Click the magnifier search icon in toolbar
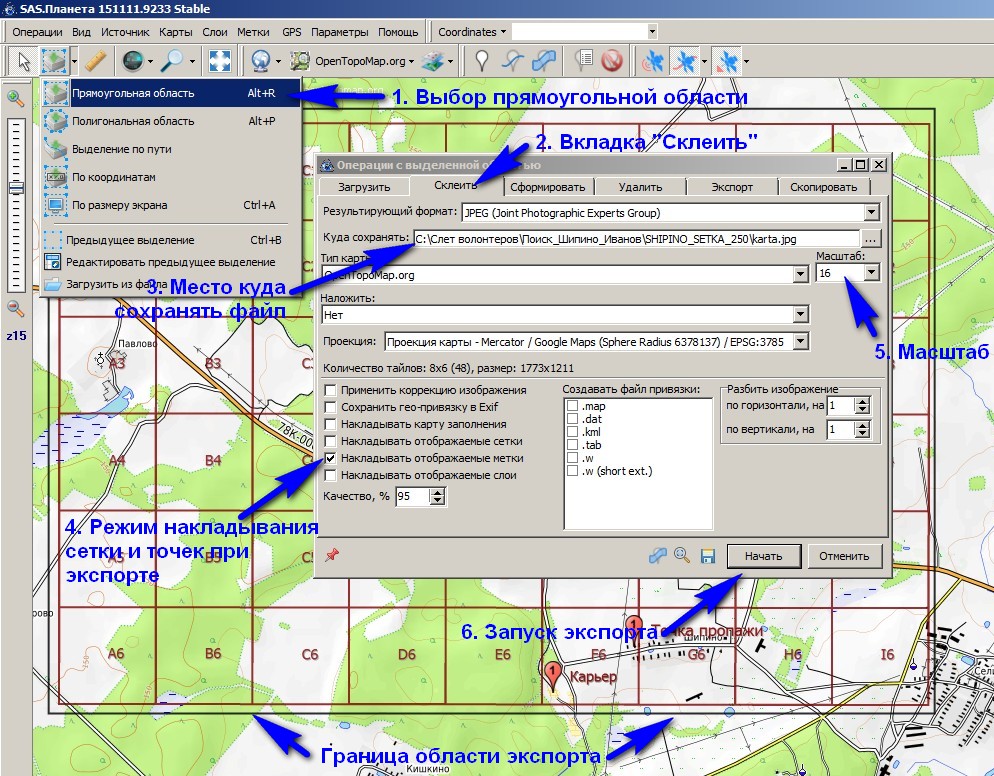This screenshot has width=994, height=776. point(171,61)
